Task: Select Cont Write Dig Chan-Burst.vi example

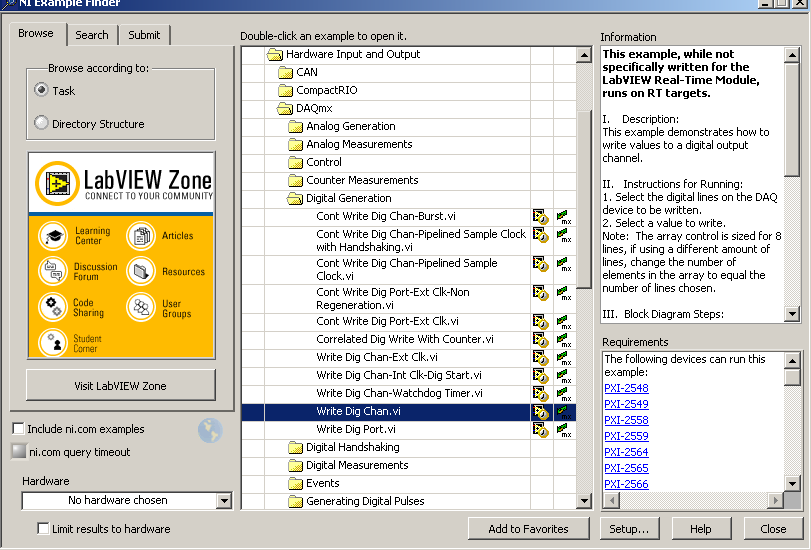Action: click(x=386, y=216)
